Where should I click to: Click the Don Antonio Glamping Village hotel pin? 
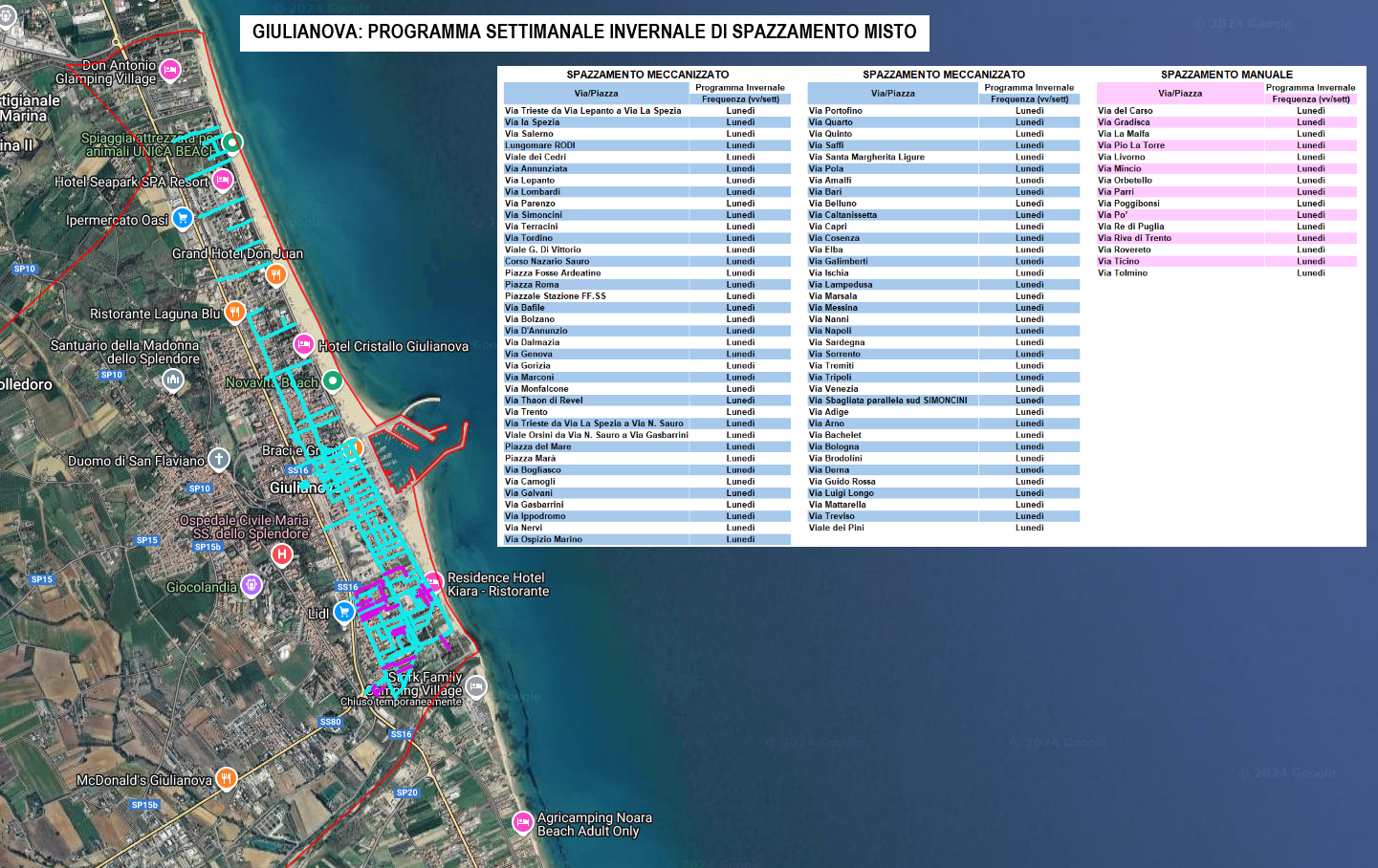170,69
